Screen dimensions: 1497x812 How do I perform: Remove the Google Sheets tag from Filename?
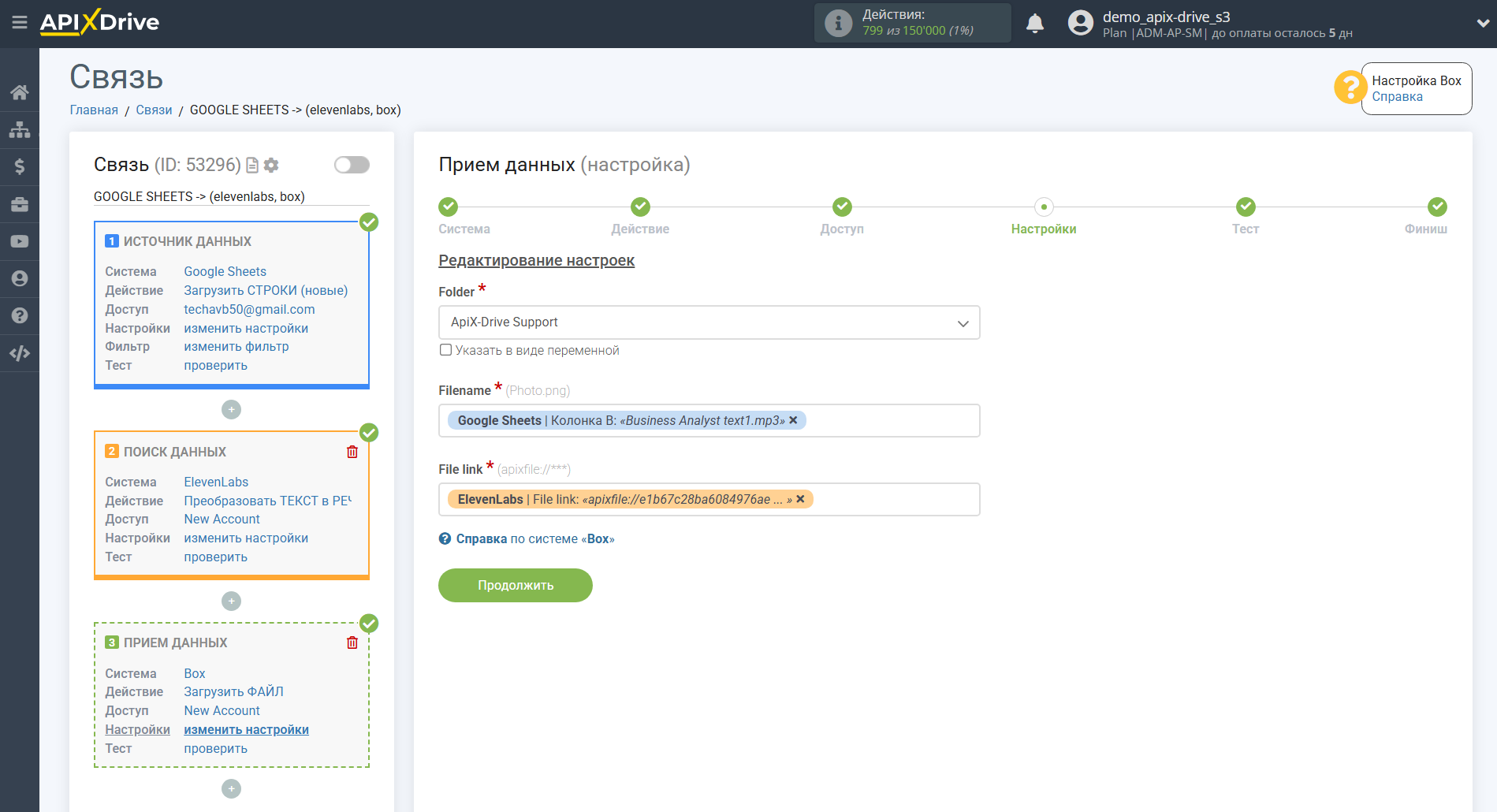(x=793, y=420)
